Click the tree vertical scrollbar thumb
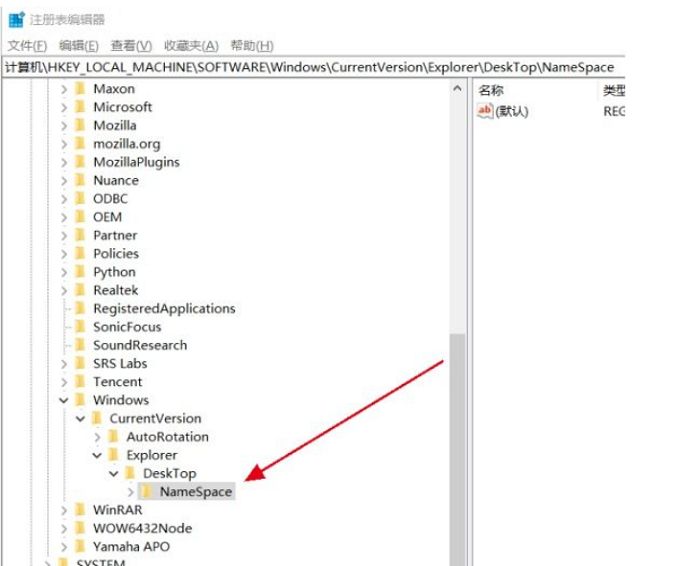 [457, 449]
